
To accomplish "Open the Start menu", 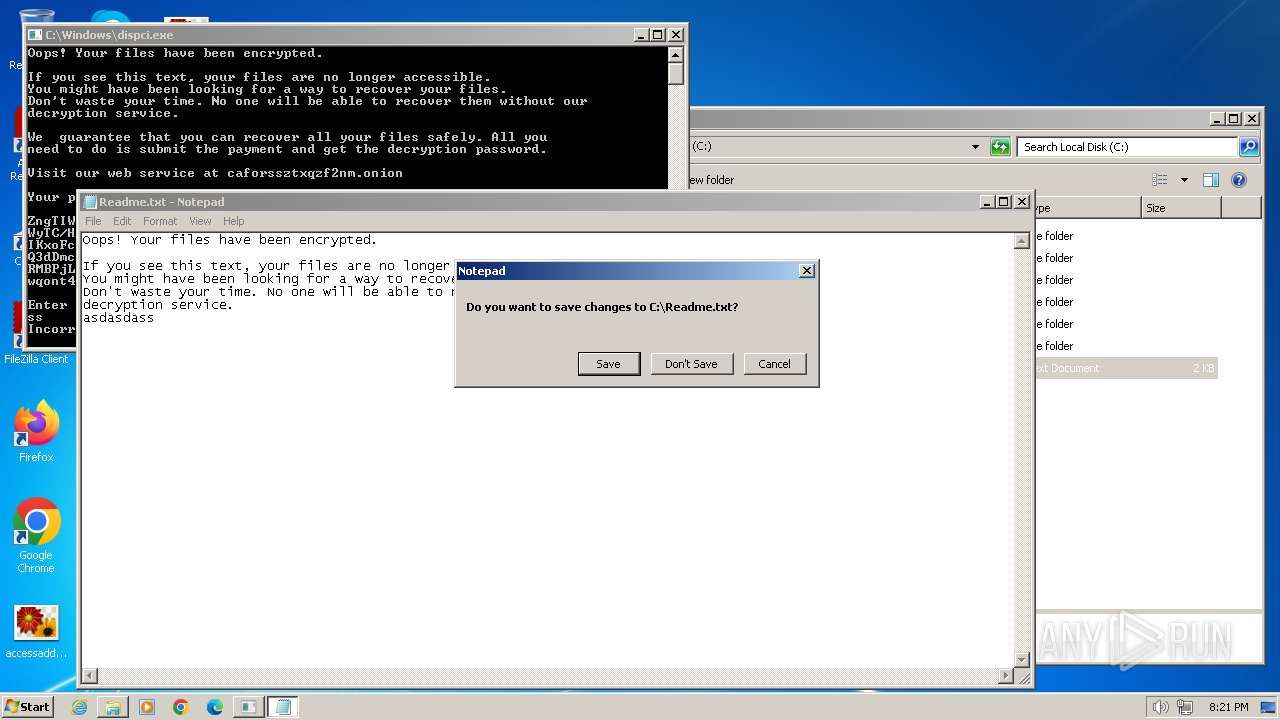I will 27,706.
